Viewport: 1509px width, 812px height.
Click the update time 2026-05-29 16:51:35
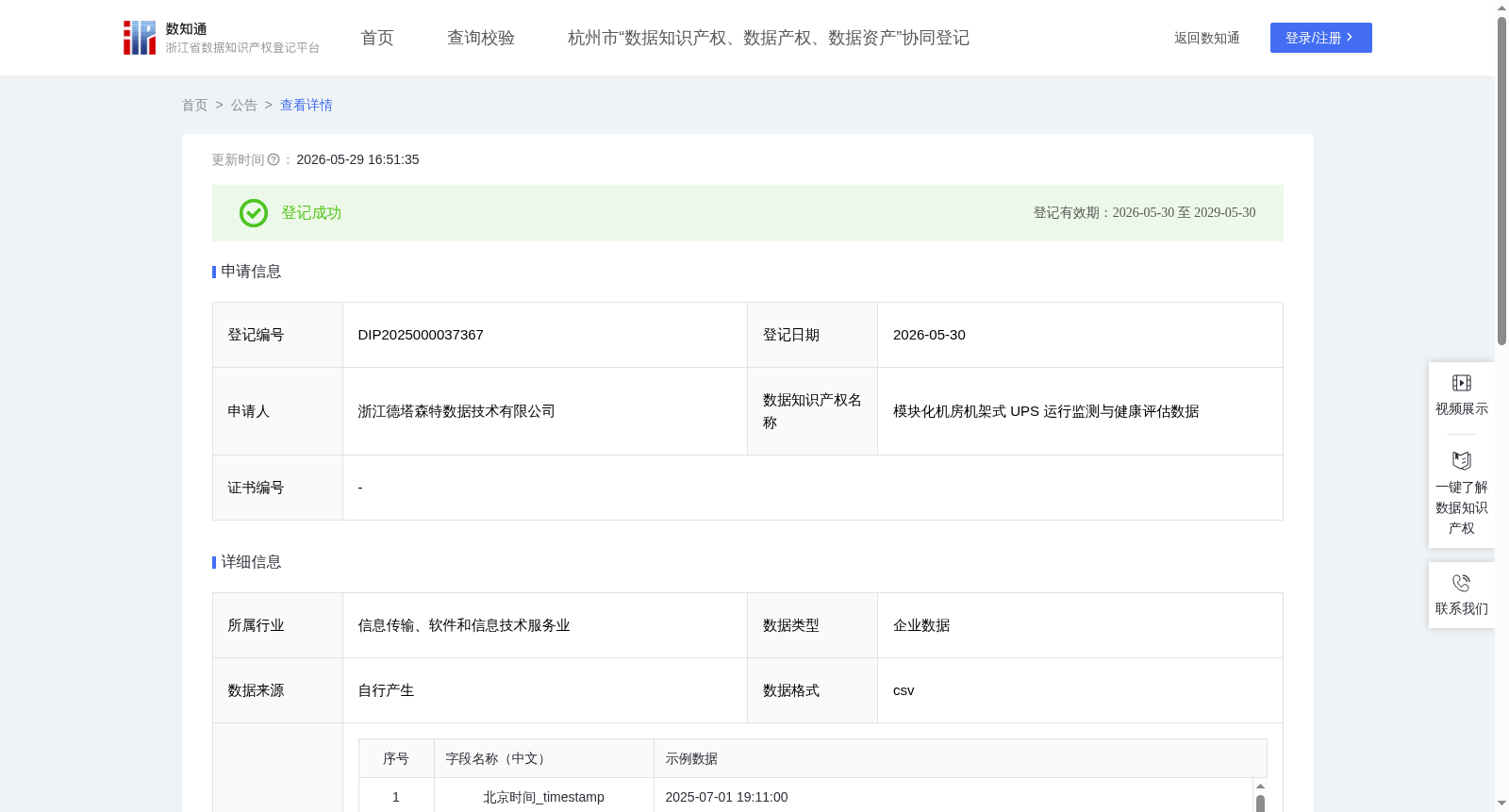(x=357, y=160)
